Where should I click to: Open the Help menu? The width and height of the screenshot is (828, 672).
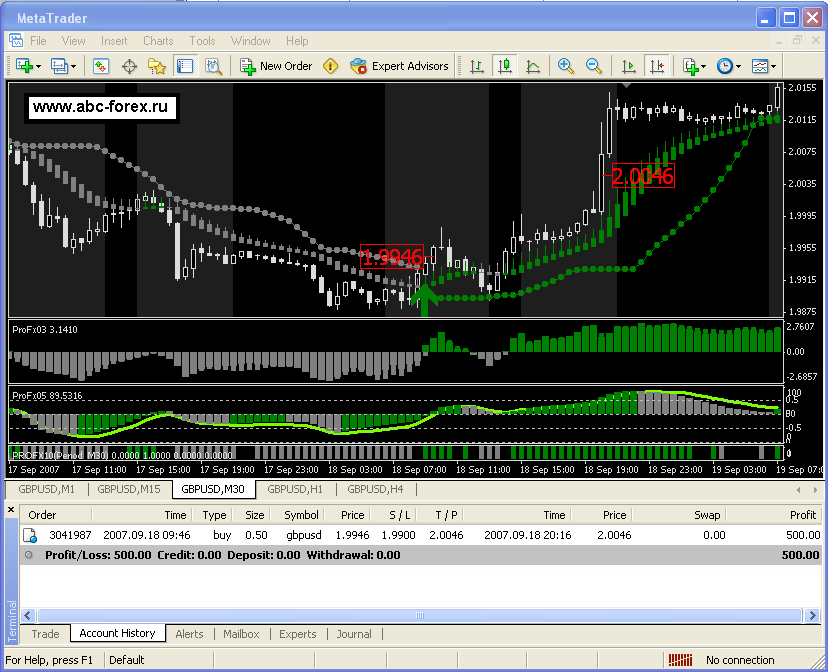click(x=297, y=41)
